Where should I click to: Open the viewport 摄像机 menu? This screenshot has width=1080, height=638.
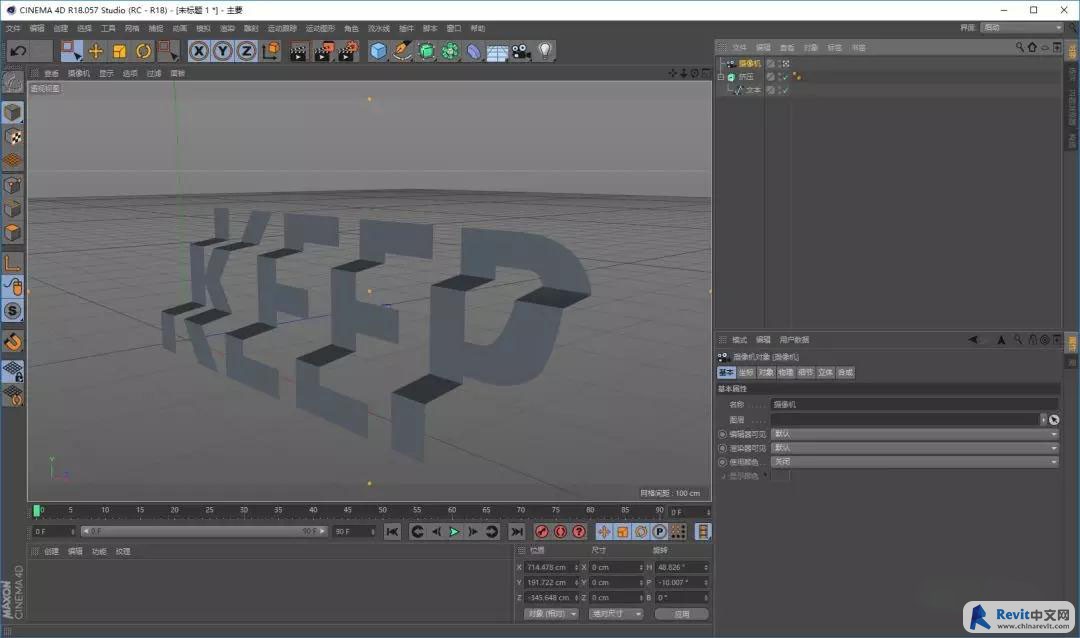pyautogui.click(x=79, y=73)
